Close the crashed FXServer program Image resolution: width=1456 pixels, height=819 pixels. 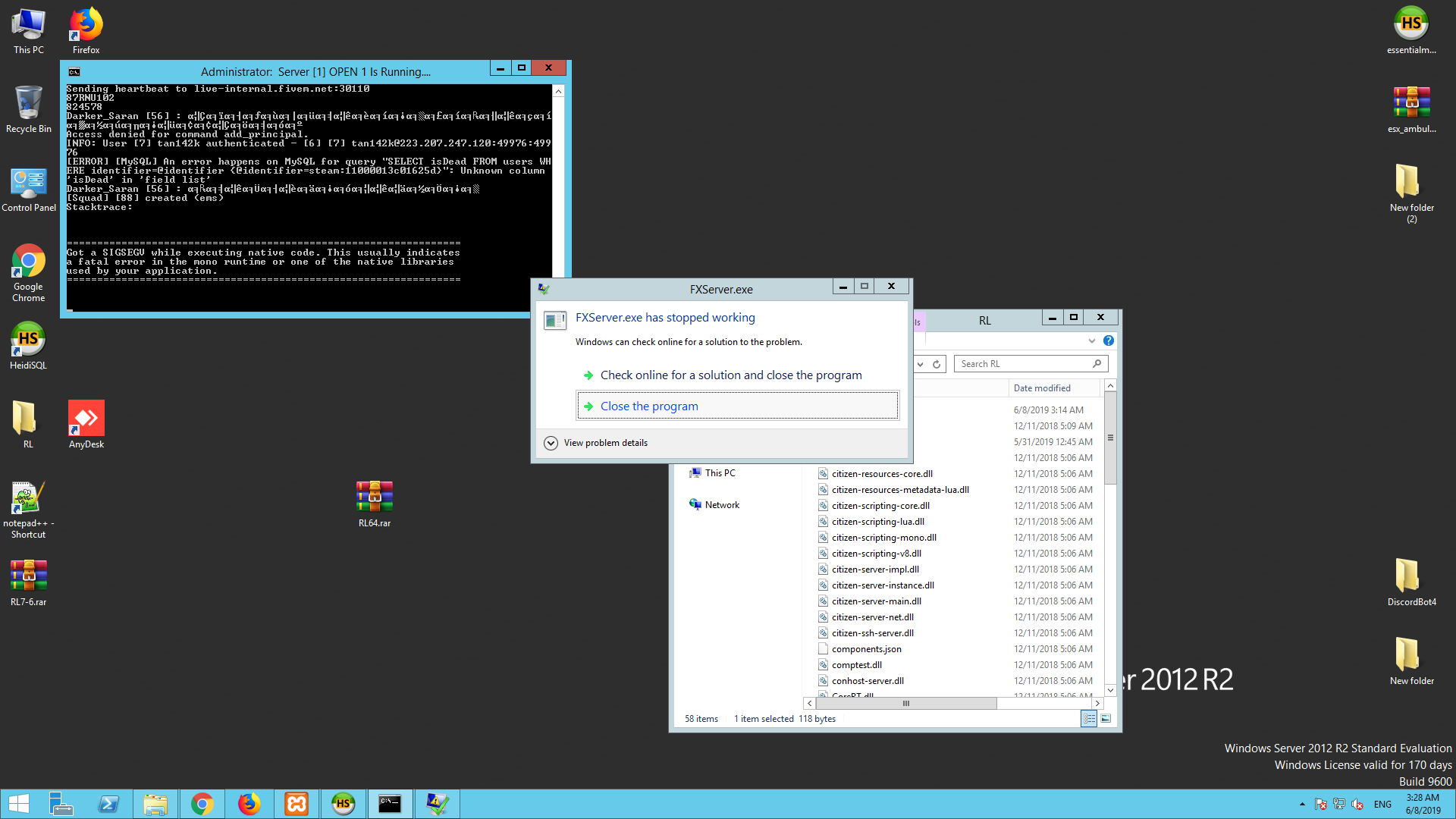pos(649,406)
